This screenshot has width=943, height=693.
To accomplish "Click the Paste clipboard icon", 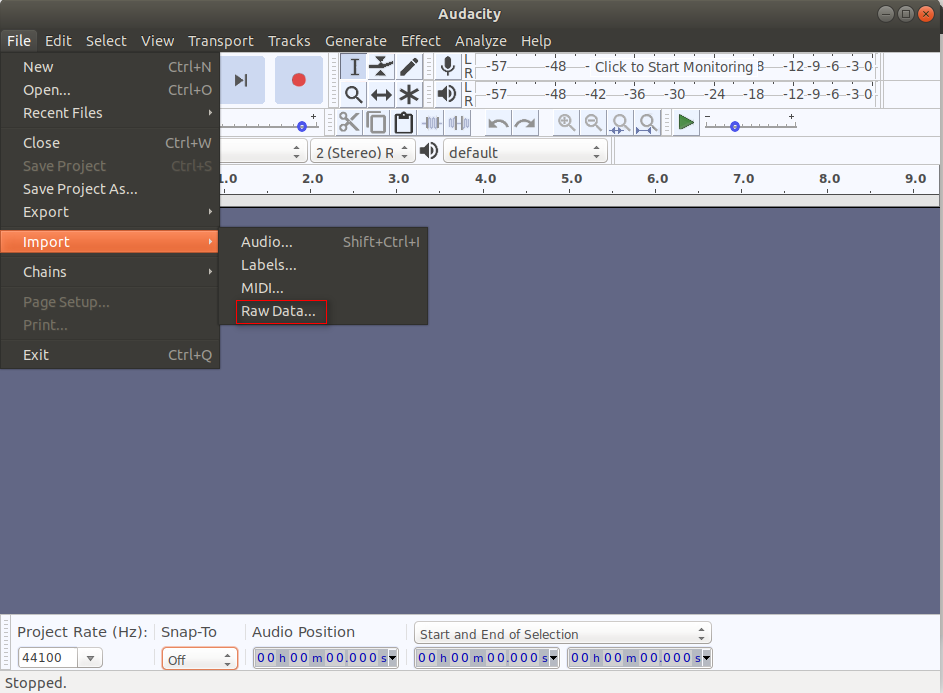I will tap(404, 123).
